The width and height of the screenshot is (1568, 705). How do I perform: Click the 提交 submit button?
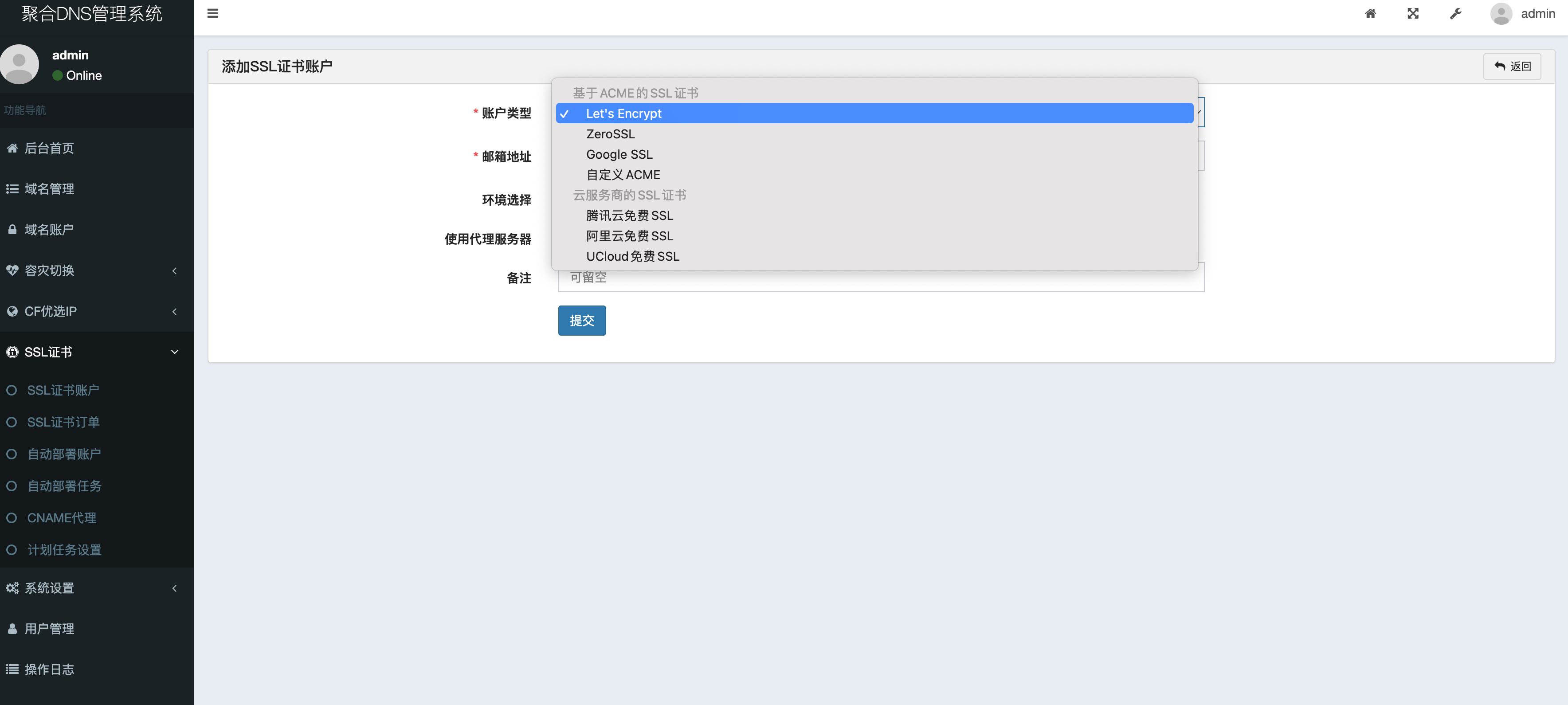(582, 320)
